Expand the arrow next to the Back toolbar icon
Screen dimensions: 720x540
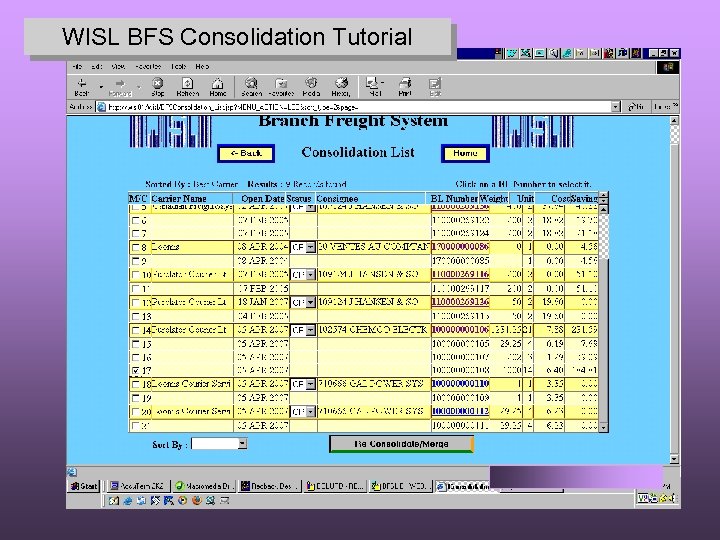[101, 86]
